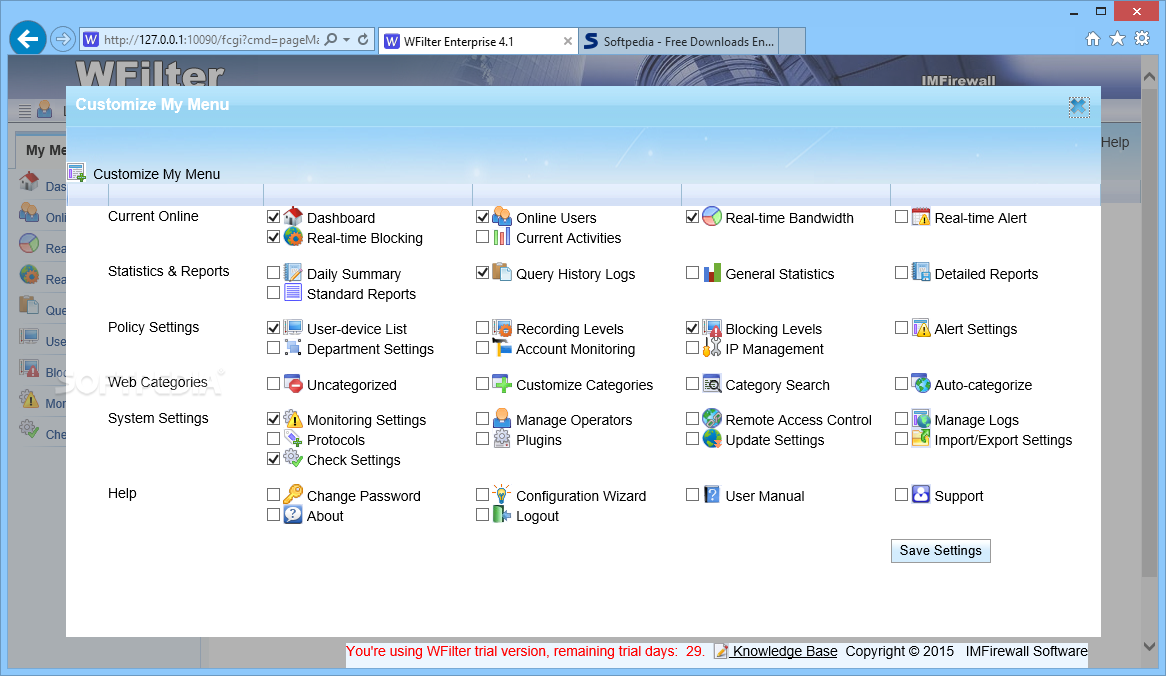Click the Blocking Levels icon
This screenshot has width=1166, height=676.
[x=712, y=327]
